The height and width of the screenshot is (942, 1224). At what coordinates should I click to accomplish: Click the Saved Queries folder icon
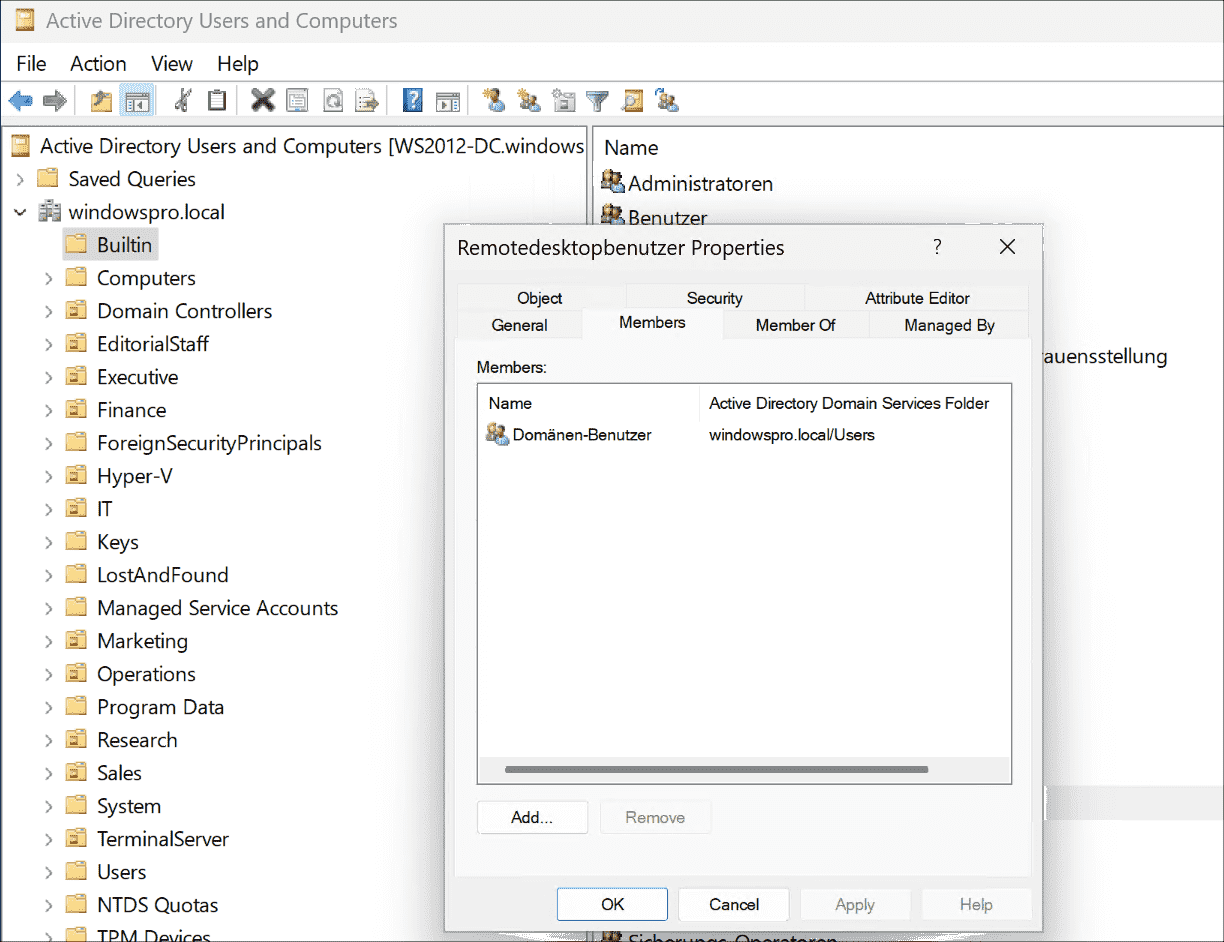click(48, 178)
